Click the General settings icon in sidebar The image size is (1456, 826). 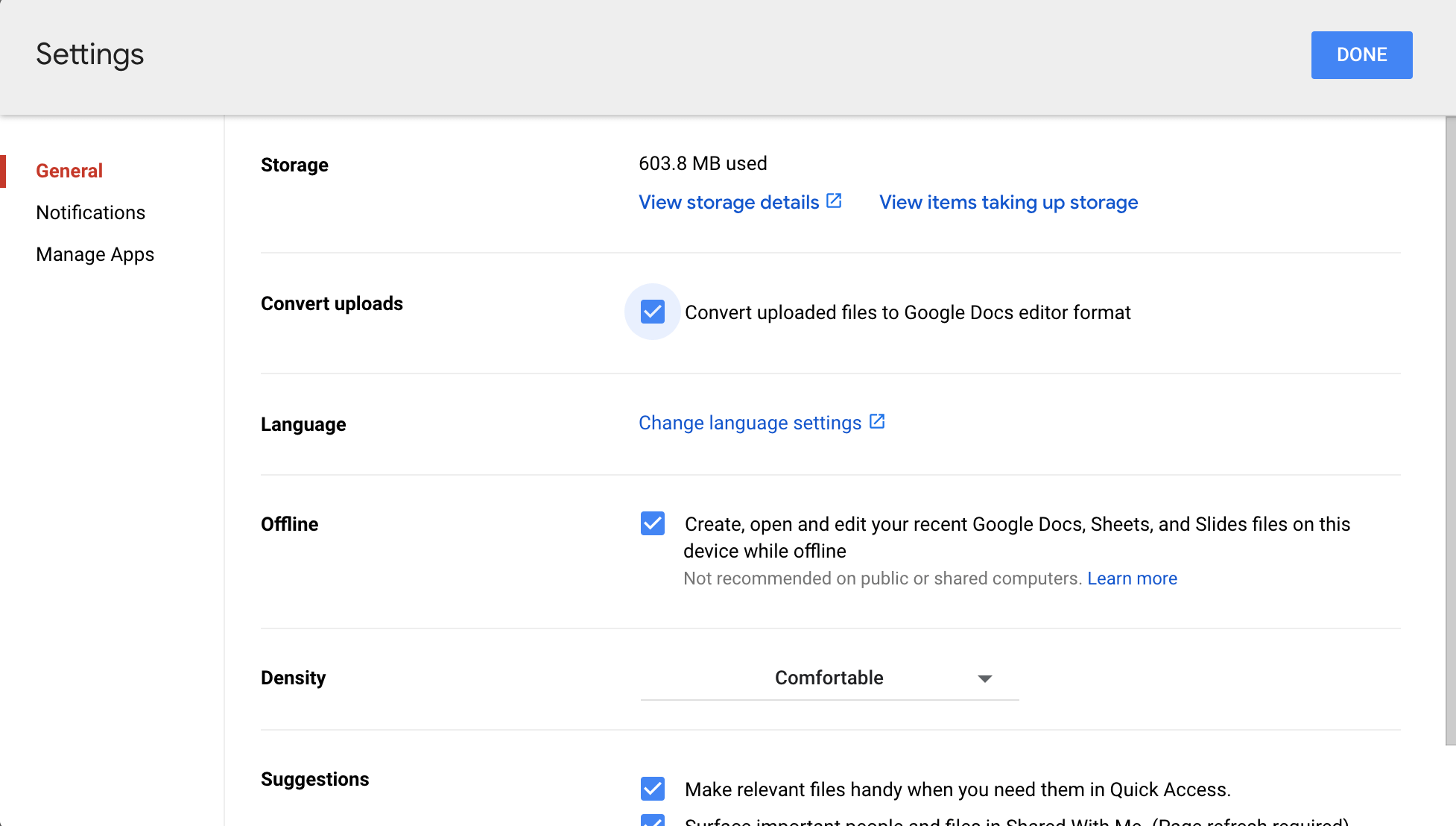[x=69, y=170]
